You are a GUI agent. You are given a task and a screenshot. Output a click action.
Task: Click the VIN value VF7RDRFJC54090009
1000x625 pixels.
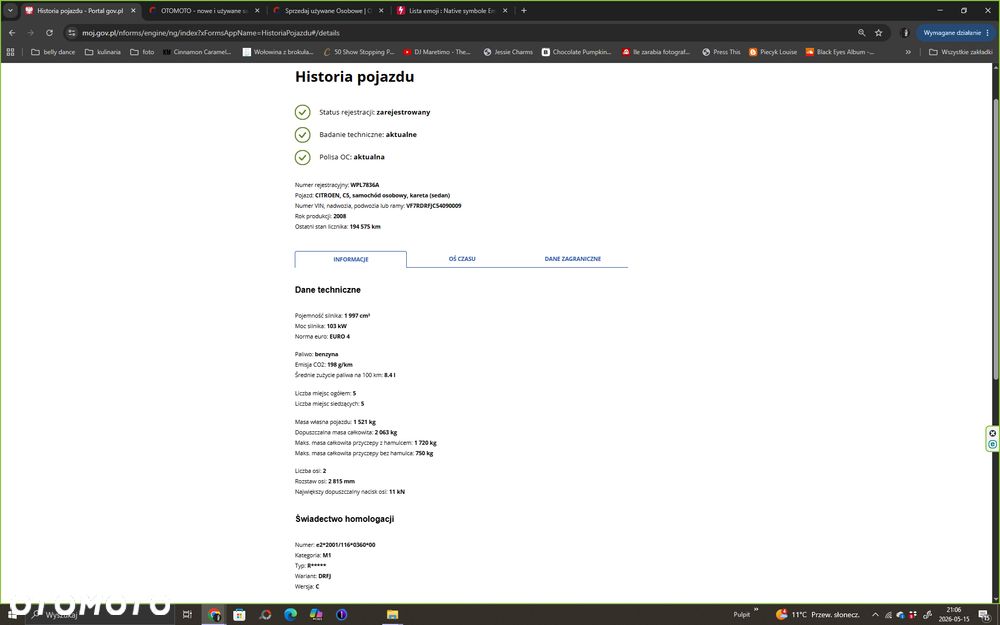[434, 206]
